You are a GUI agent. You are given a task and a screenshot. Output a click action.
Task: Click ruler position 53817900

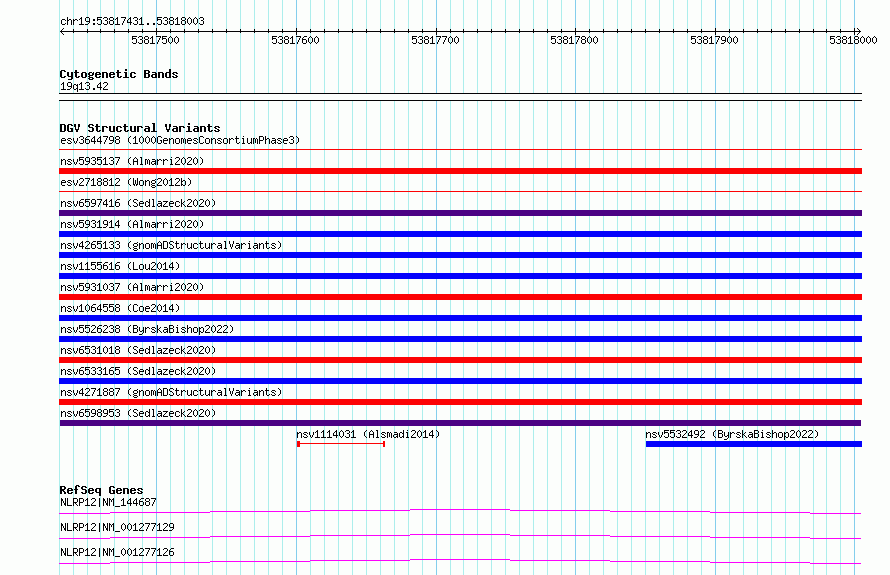pyautogui.click(x=714, y=40)
